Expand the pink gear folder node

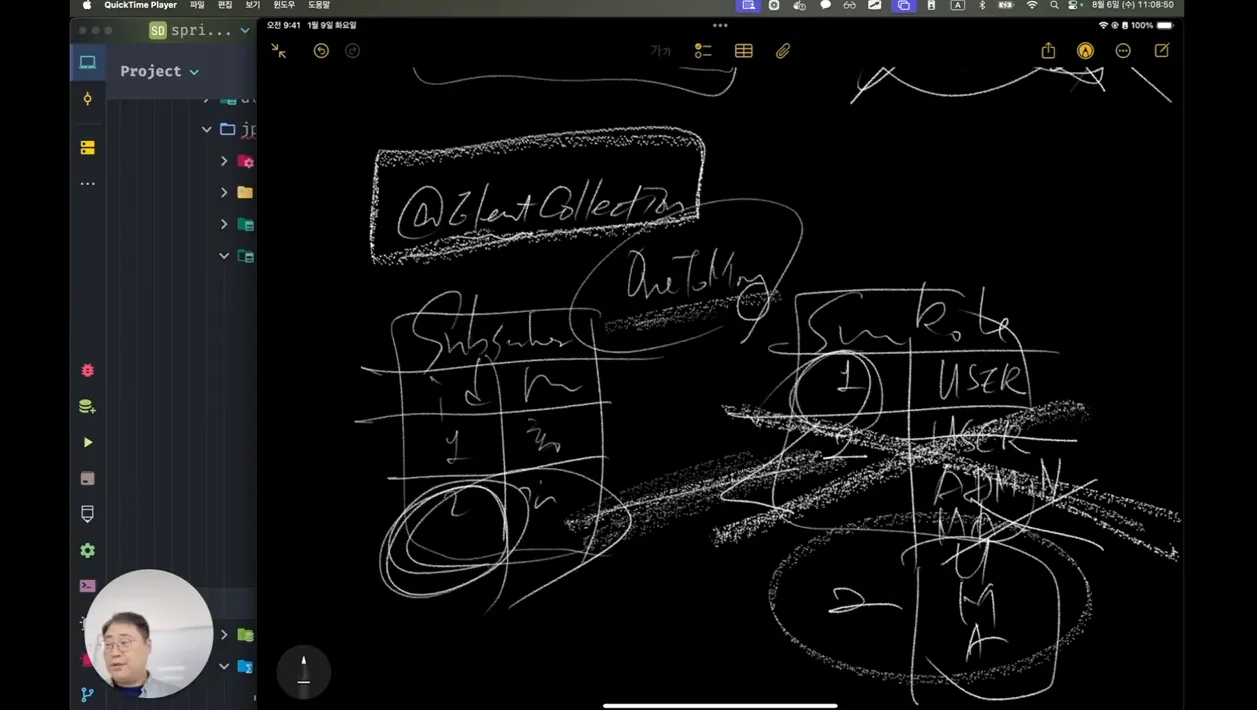pos(224,161)
